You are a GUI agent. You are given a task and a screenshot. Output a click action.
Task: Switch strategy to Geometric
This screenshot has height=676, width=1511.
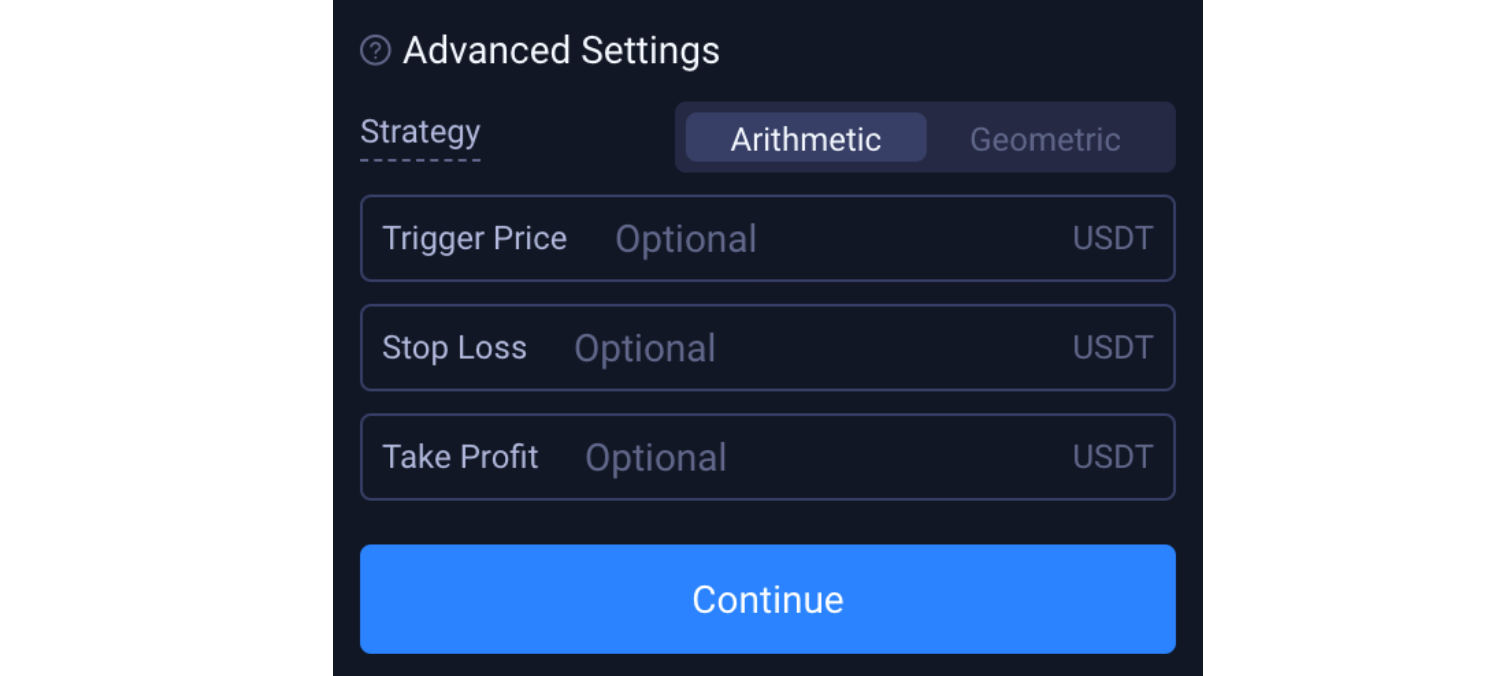(x=1044, y=138)
